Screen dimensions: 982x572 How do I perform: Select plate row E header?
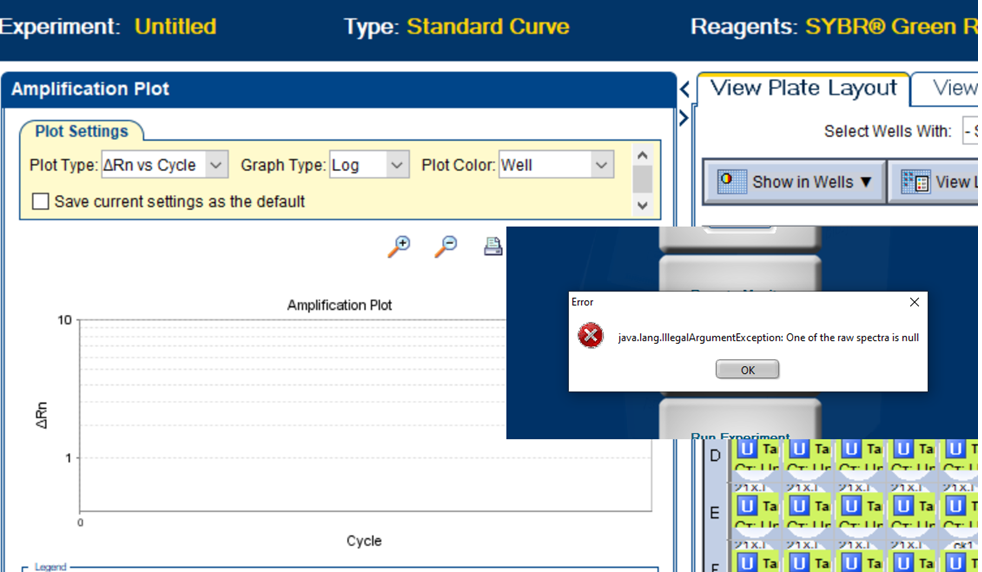[715, 513]
